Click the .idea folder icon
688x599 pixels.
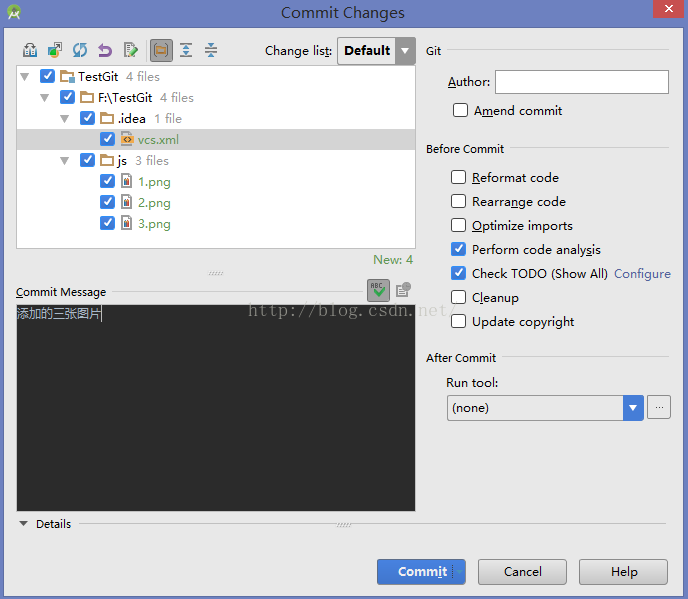coord(107,118)
